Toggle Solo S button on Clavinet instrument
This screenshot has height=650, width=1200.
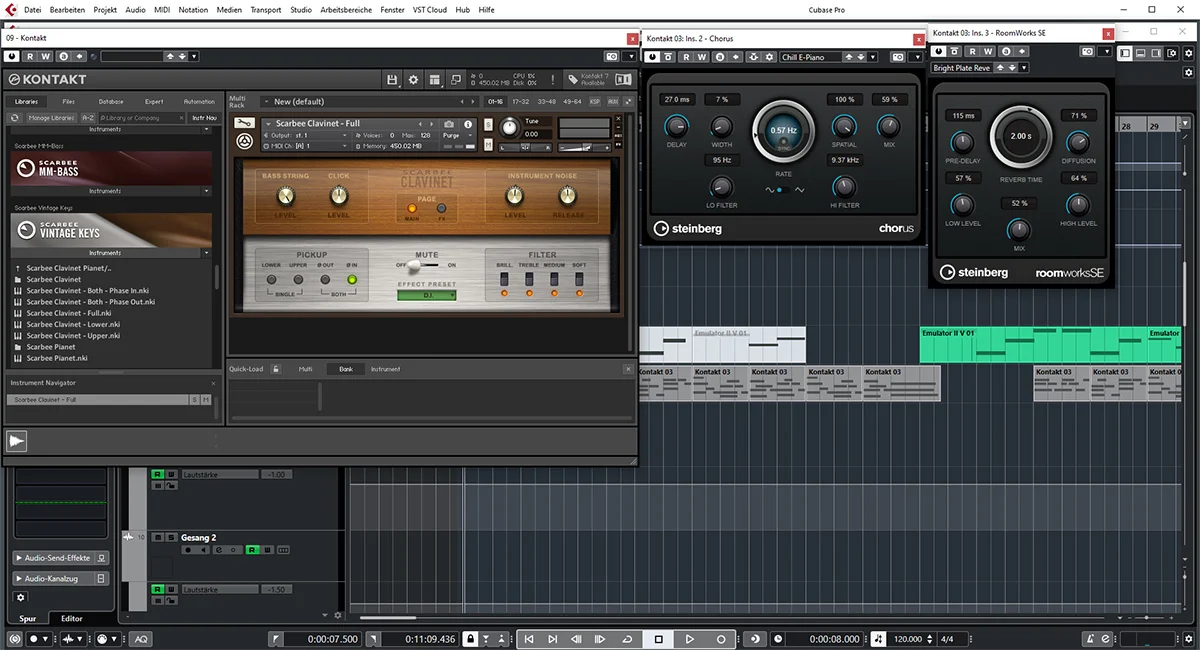click(488, 124)
